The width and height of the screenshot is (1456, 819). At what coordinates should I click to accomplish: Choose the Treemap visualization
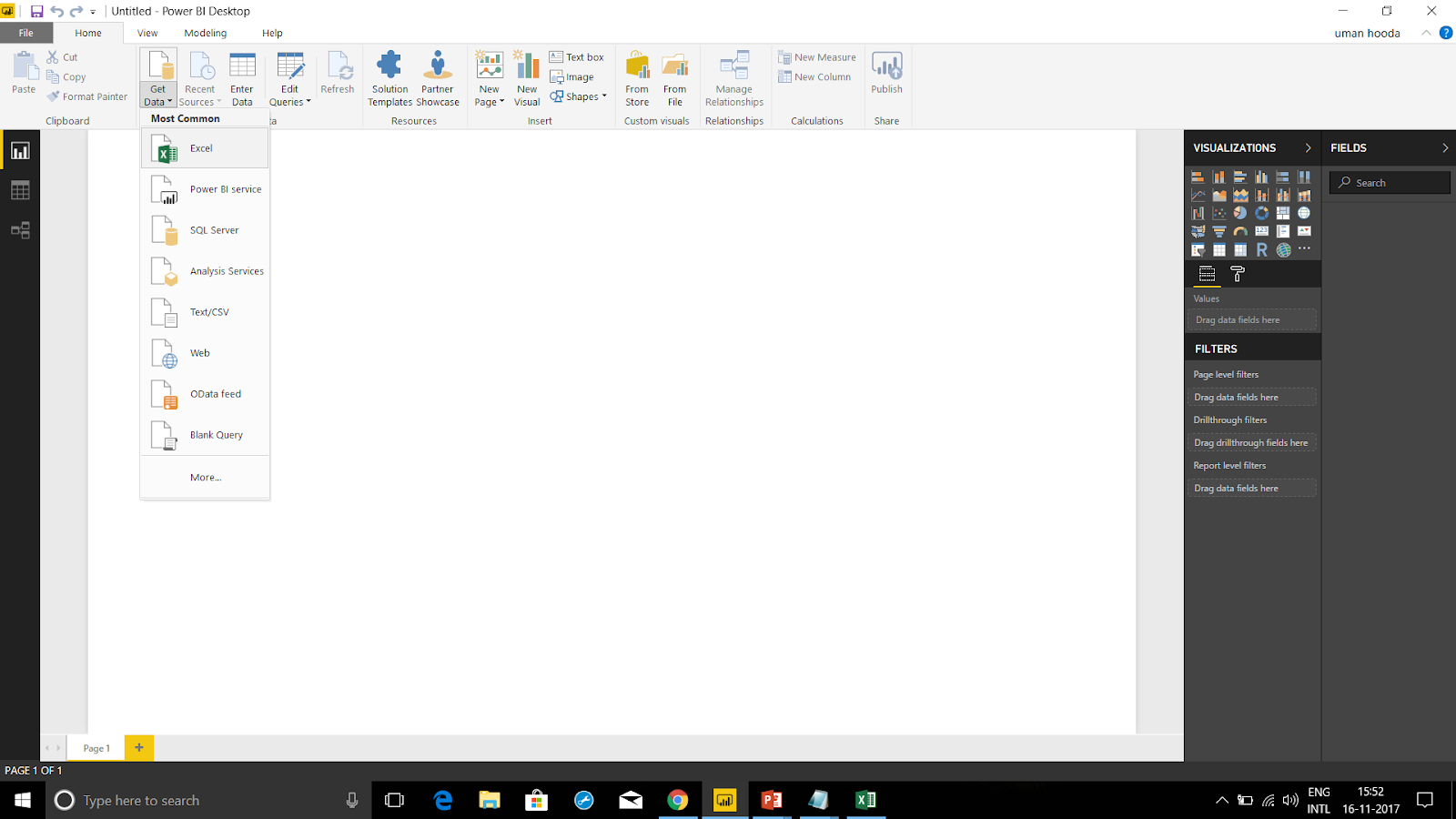click(x=1283, y=213)
